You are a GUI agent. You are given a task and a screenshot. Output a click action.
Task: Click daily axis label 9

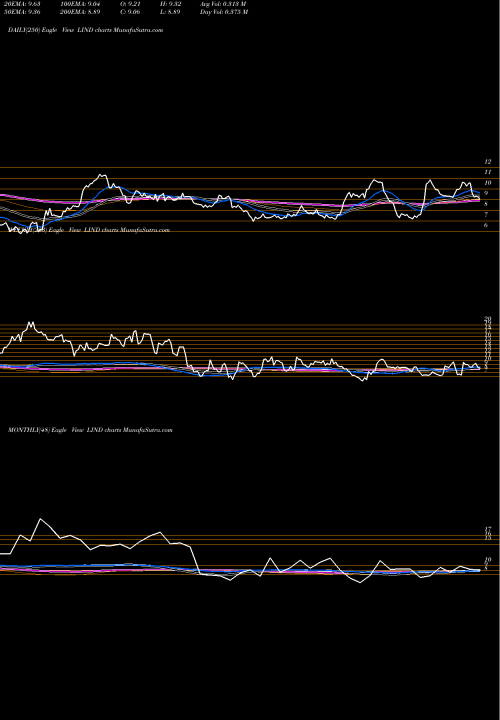[486, 193]
